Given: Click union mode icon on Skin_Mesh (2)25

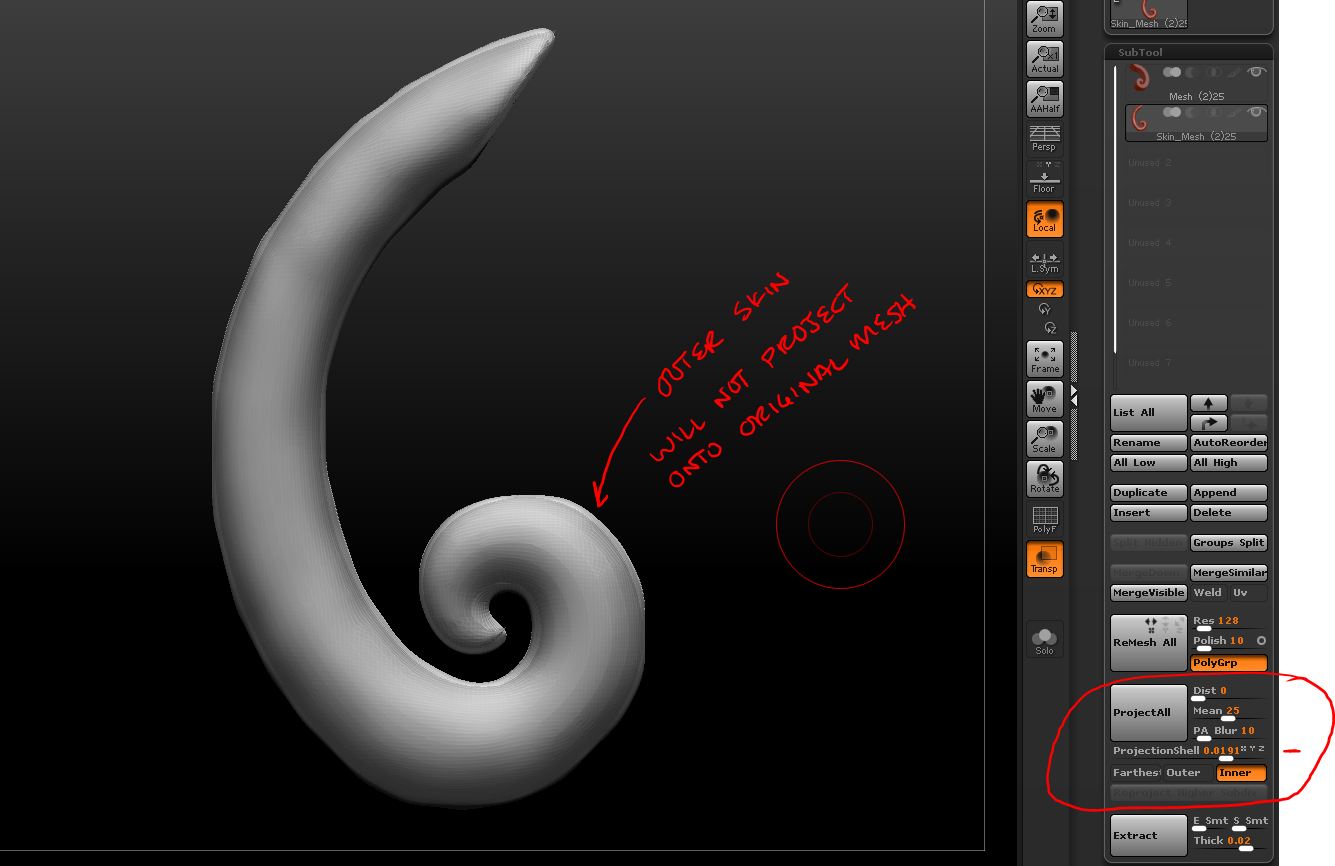Looking at the screenshot, I should point(1172,112).
